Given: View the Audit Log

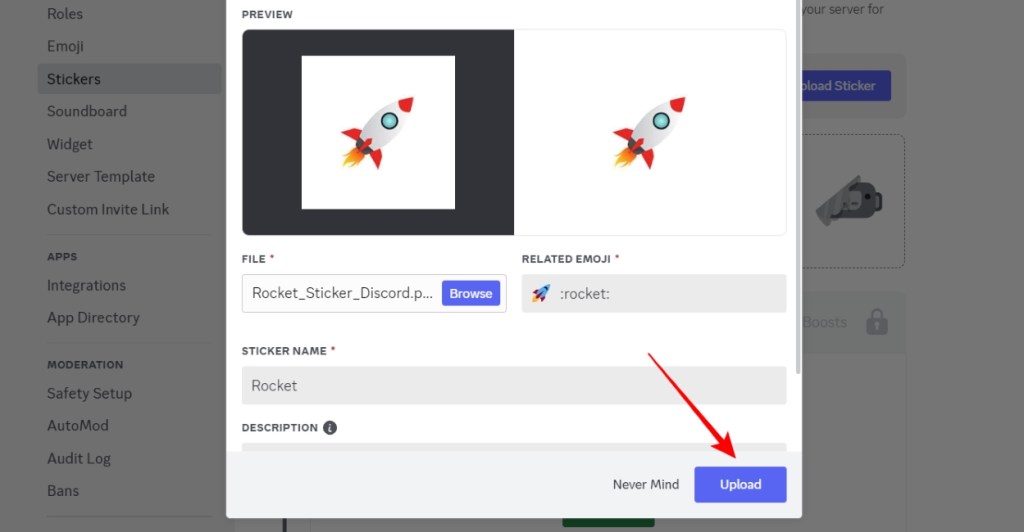Looking at the screenshot, I should [79, 458].
